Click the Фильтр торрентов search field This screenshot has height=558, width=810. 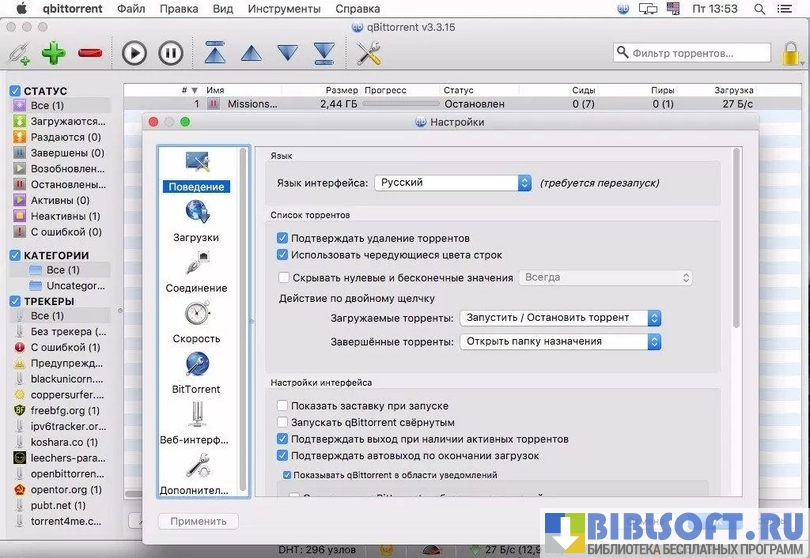click(x=692, y=52)
